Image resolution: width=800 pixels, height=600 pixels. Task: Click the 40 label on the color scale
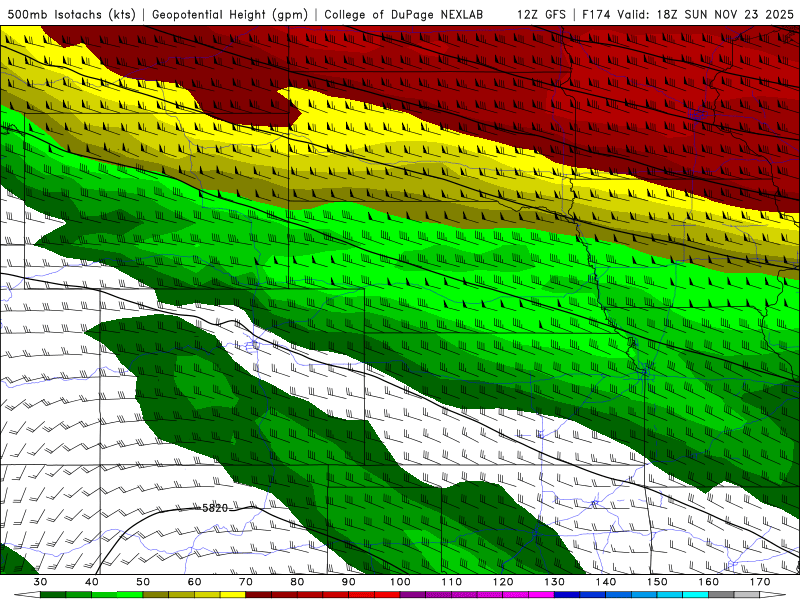pyautogui.click(x=92, y=582)
